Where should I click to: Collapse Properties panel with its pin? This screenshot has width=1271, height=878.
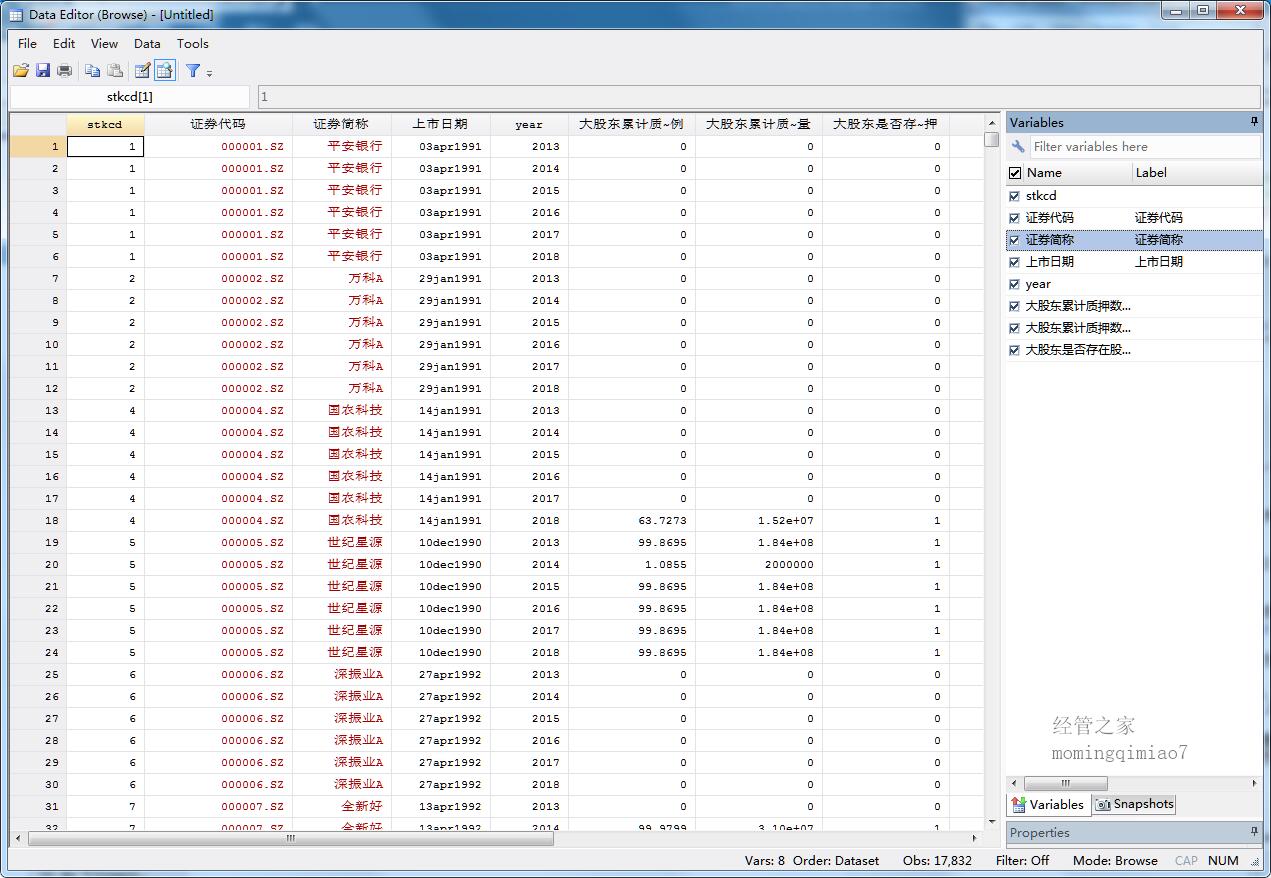(1254, 832)
